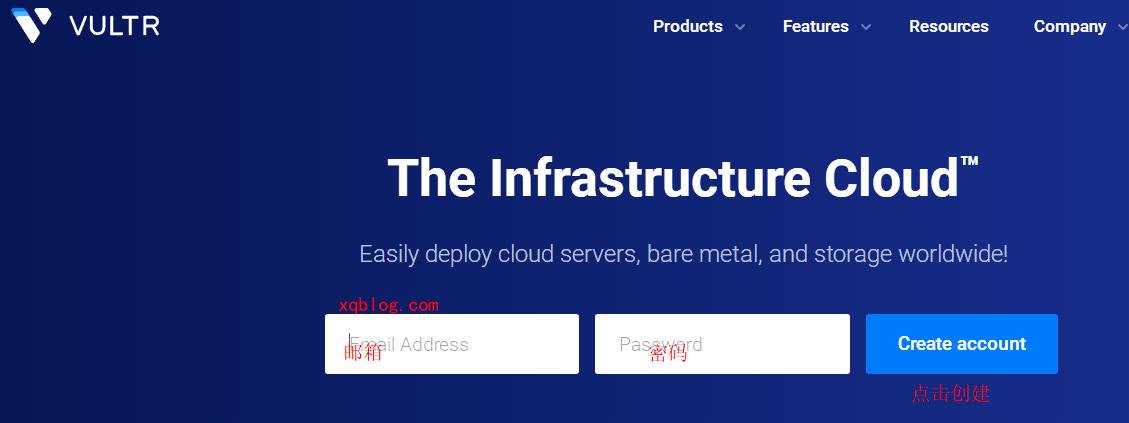This screenshot has height=423, width=1129.
Task: Expand the Features dropdown chevron
Action: tap(865, 27)
